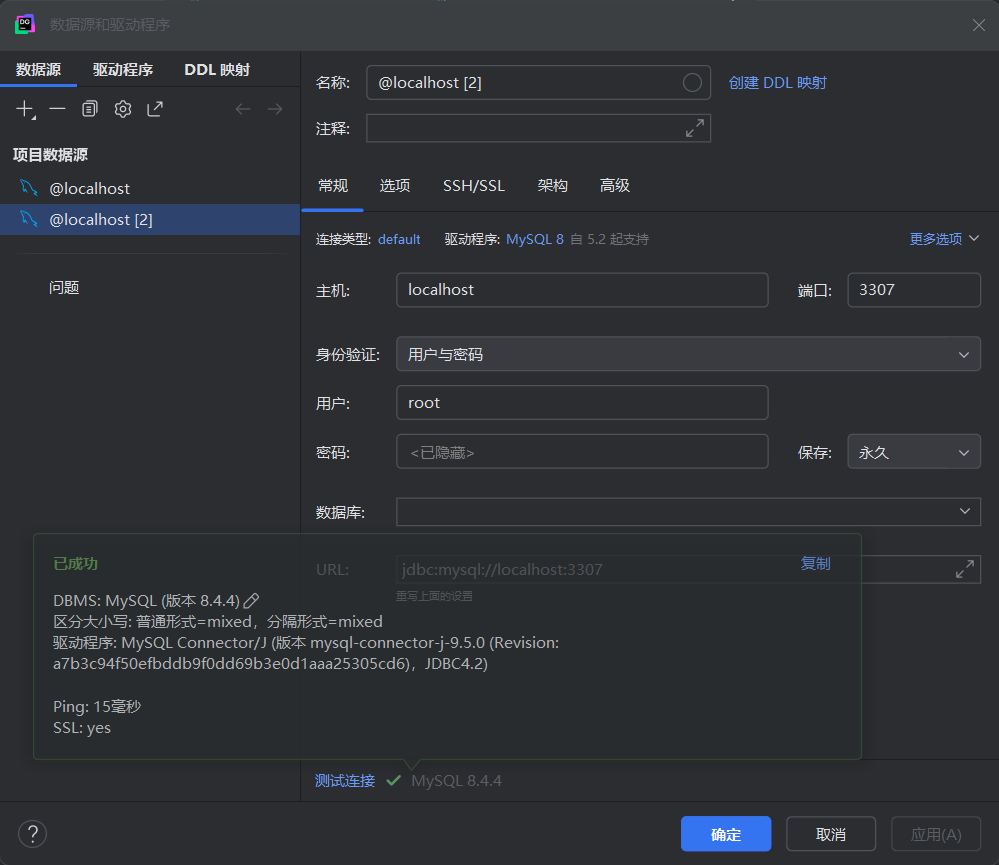Focus the 主机 localhost field

[582, 290]
